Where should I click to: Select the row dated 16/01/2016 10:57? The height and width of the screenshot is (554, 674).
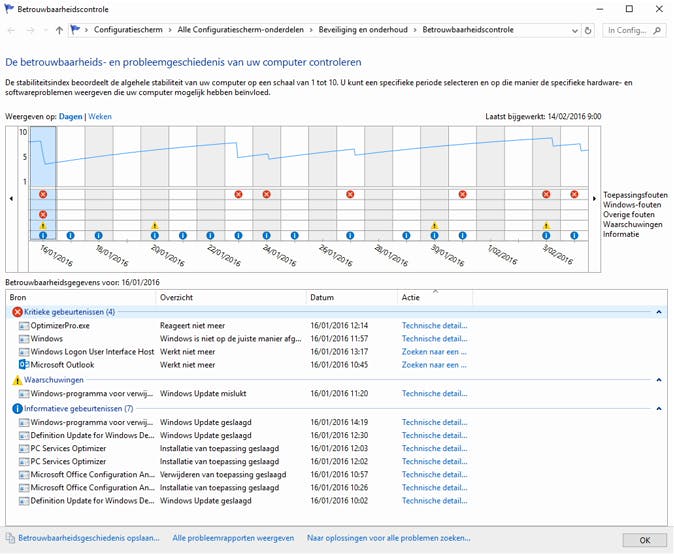[337, 474]
